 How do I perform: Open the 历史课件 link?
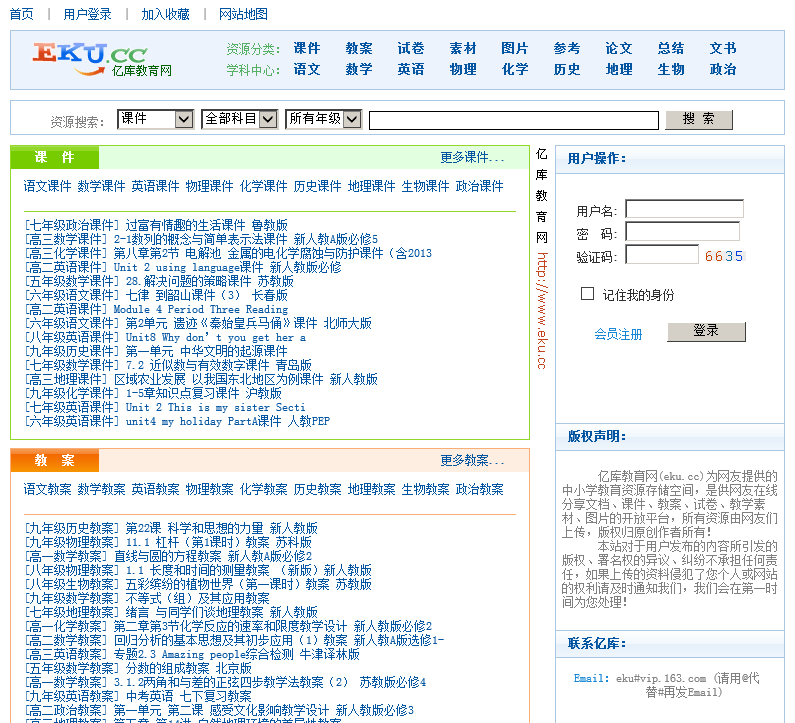click(x=317, y=186)
